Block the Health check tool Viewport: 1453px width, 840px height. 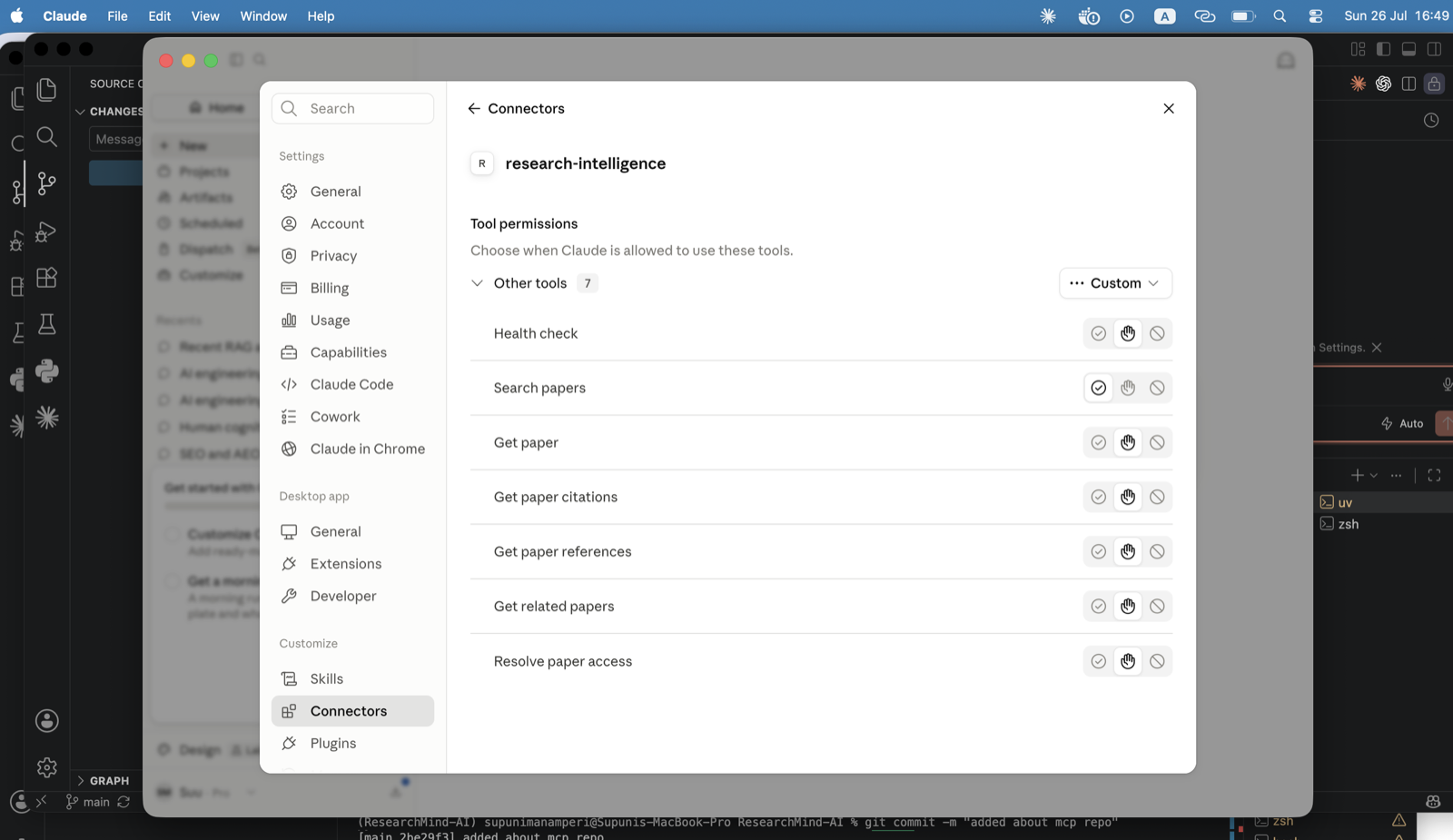click(1157, 333)
